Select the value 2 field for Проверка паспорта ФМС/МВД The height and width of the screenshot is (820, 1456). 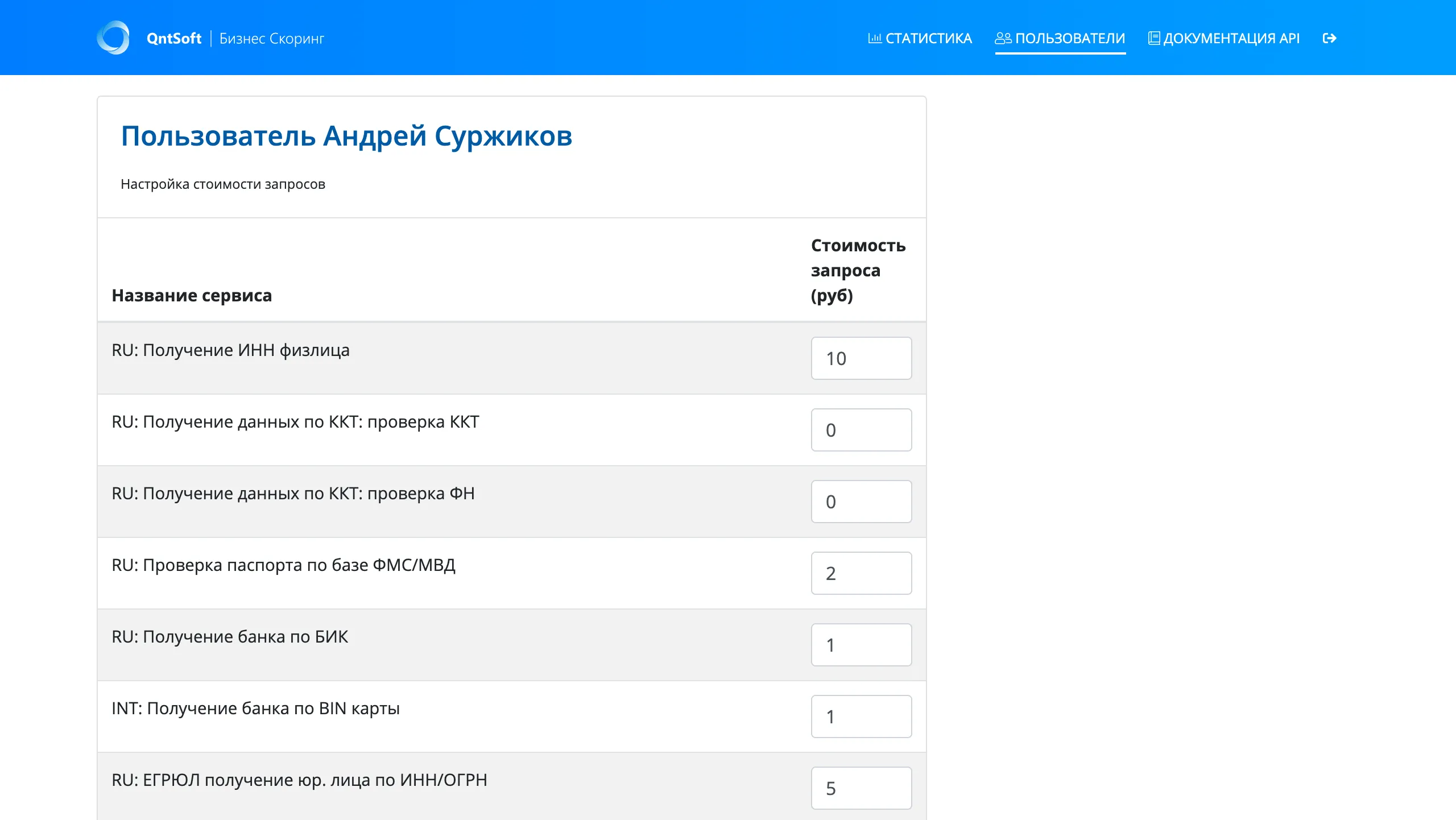(x=861, y=573)
